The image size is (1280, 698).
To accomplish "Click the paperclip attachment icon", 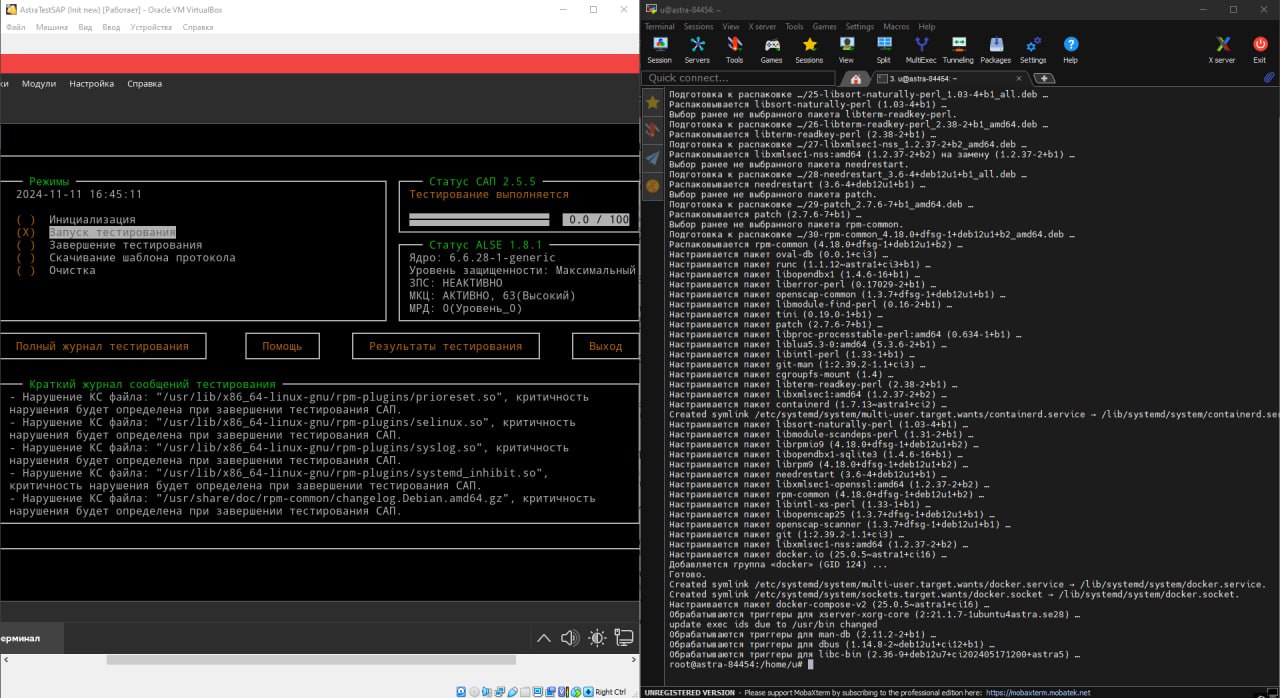I will click(1268, 78).
